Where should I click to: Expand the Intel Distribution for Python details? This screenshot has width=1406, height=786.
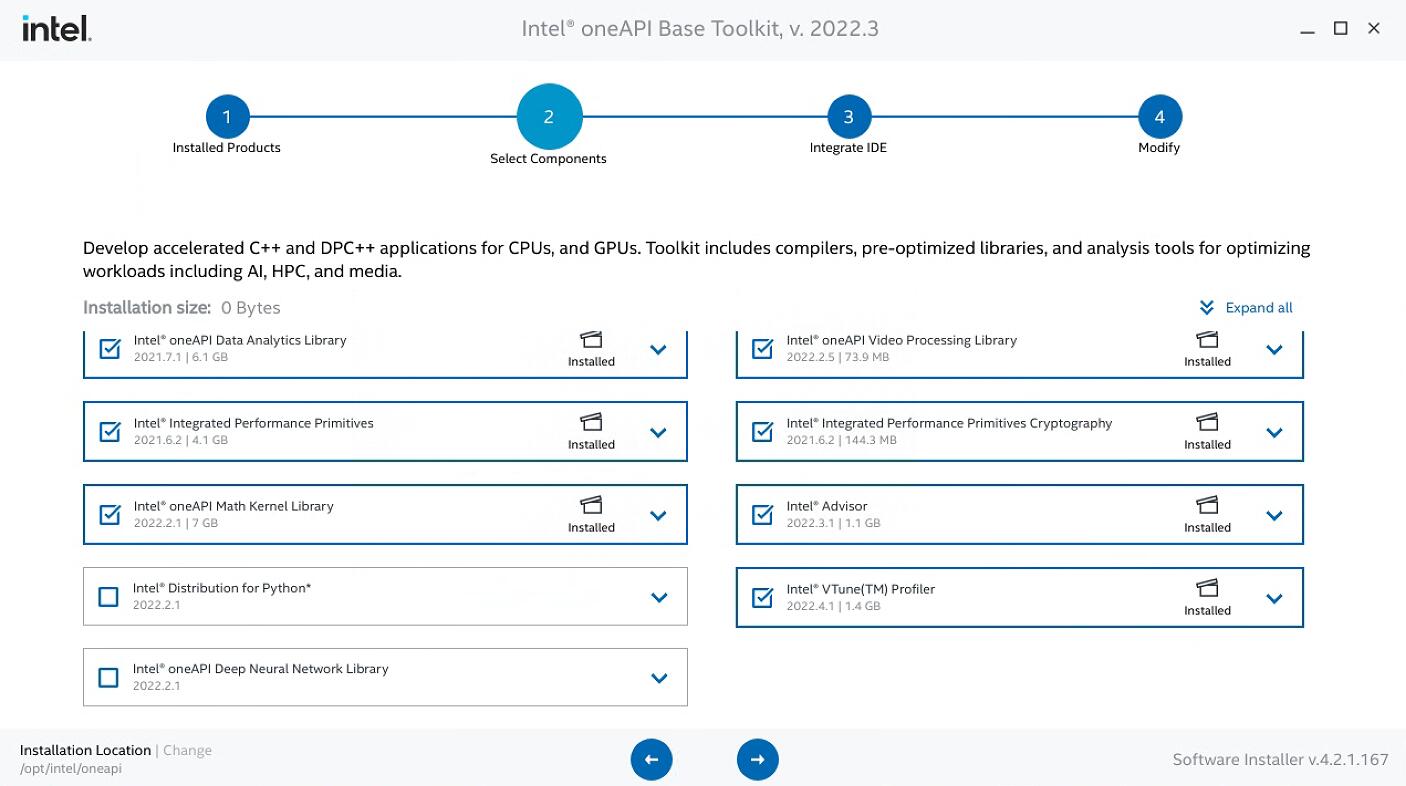(x=658, y=597)
